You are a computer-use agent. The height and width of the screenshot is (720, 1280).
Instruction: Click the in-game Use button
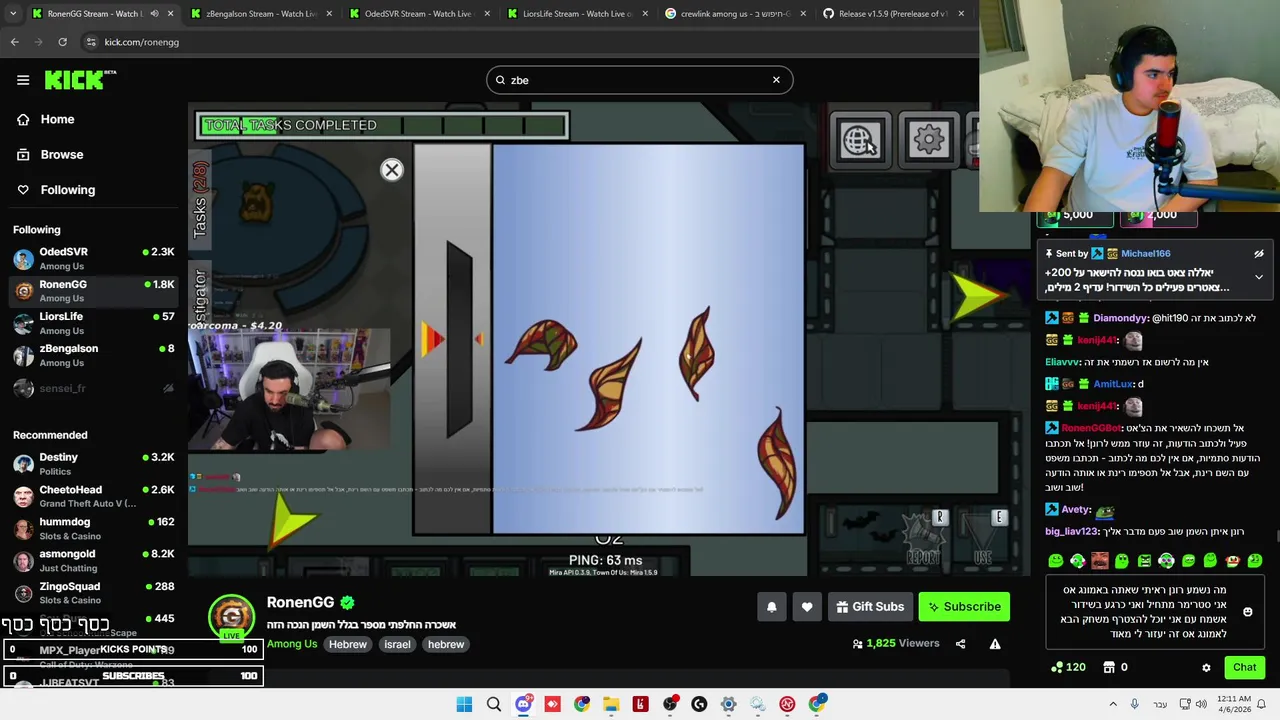982,541
